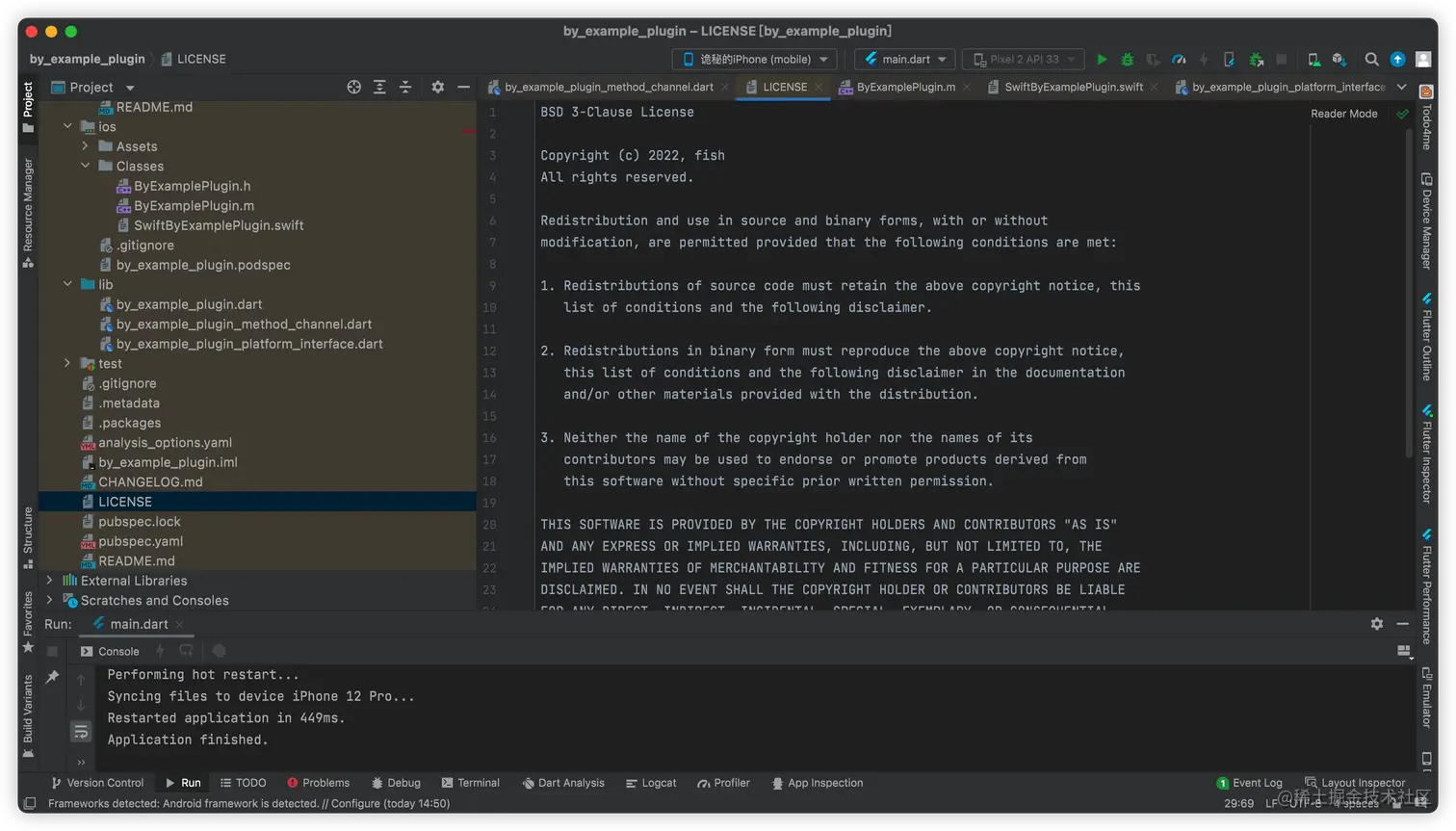Pin the Run tab with pushpin icon

coord(52,677)
